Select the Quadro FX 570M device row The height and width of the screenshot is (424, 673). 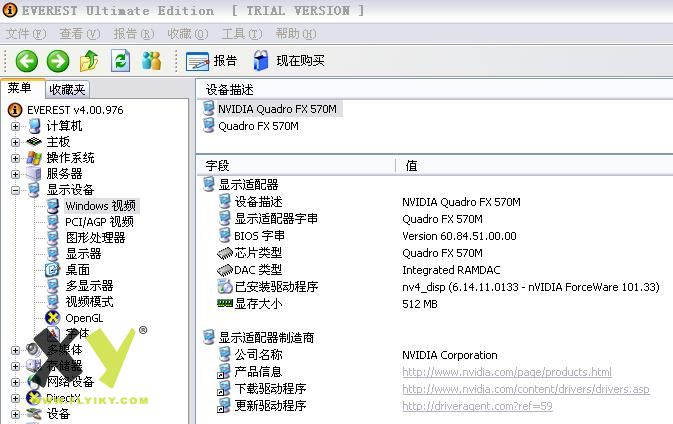(x=258, y=126)
